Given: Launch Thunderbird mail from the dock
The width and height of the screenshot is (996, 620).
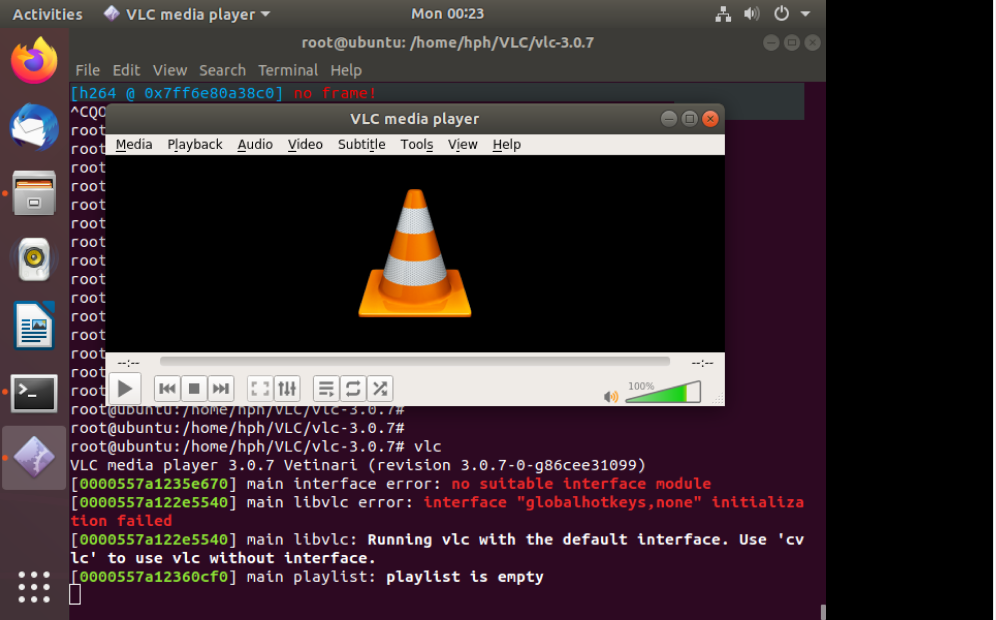Looking at the screenshot, I should (34, 126).
